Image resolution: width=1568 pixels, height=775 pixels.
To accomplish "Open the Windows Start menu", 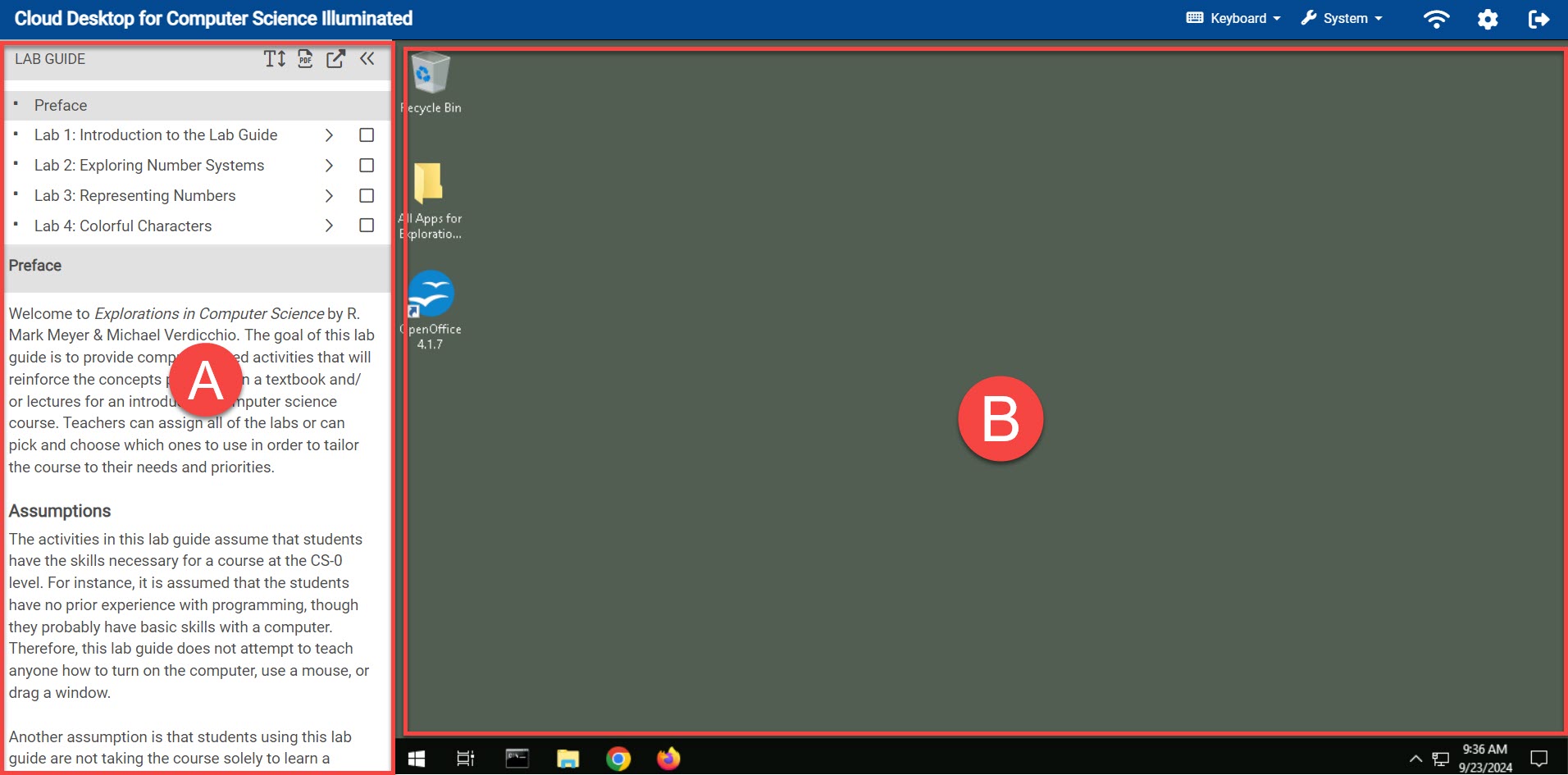I will click(x=416, y=759).
